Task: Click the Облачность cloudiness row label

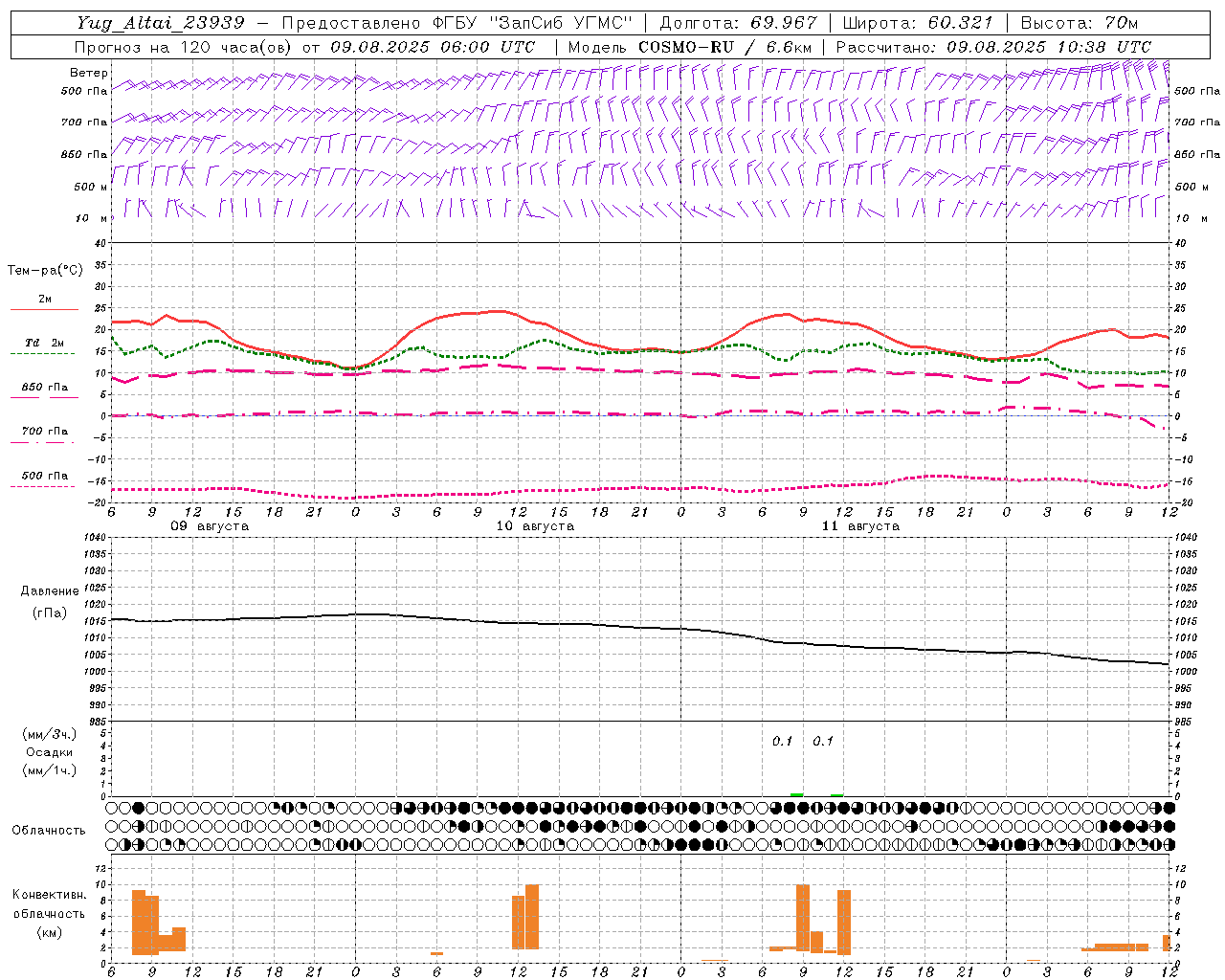Action: click(48, 831)
